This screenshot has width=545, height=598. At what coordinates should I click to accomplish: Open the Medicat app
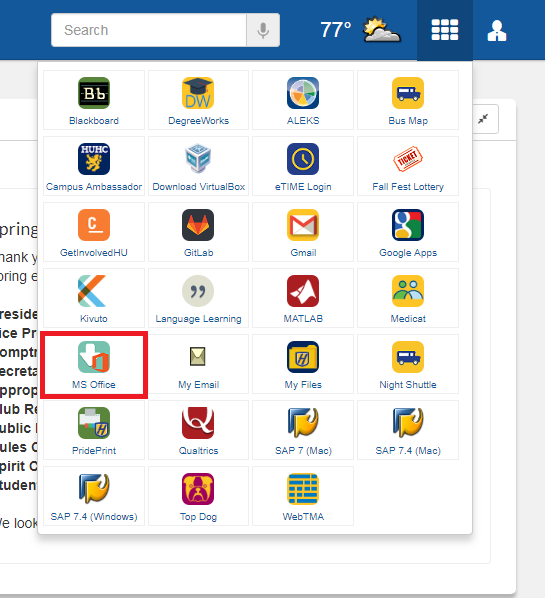[x=408, y=298]
